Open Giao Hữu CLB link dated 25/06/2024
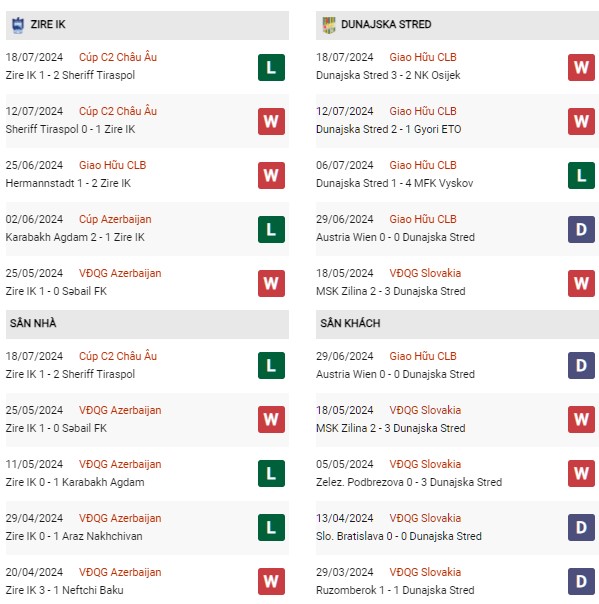This screenshot has width=599, height=604. click(112, 165)
